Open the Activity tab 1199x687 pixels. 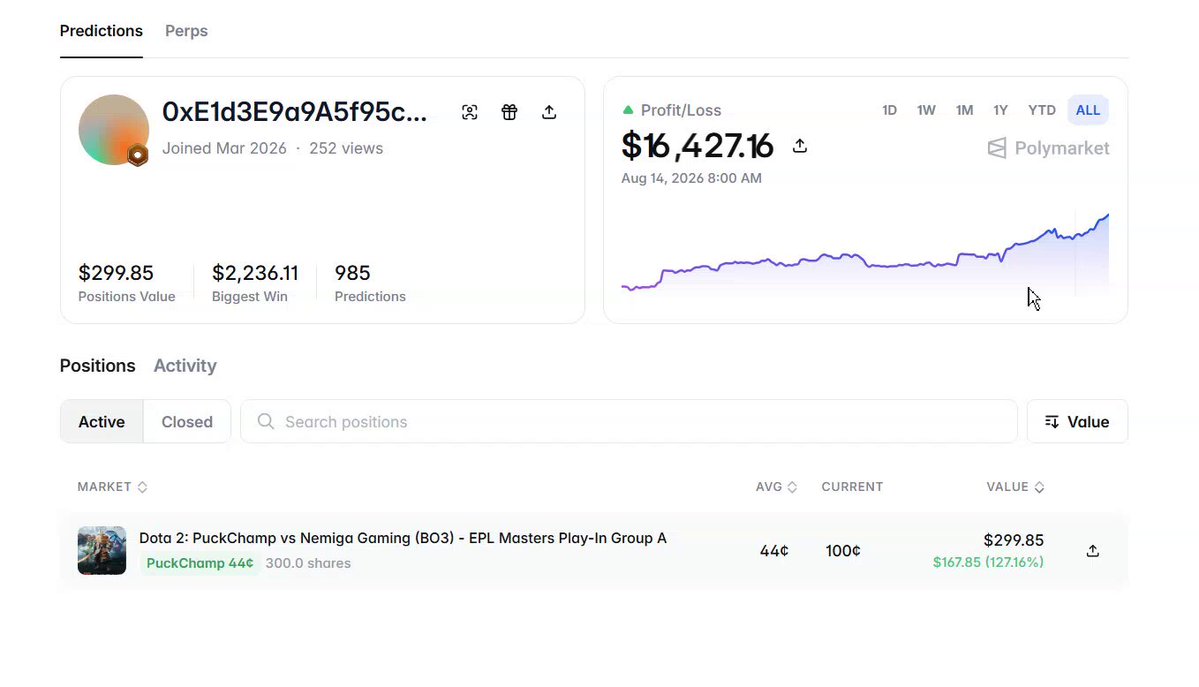(x=185, y=366)
